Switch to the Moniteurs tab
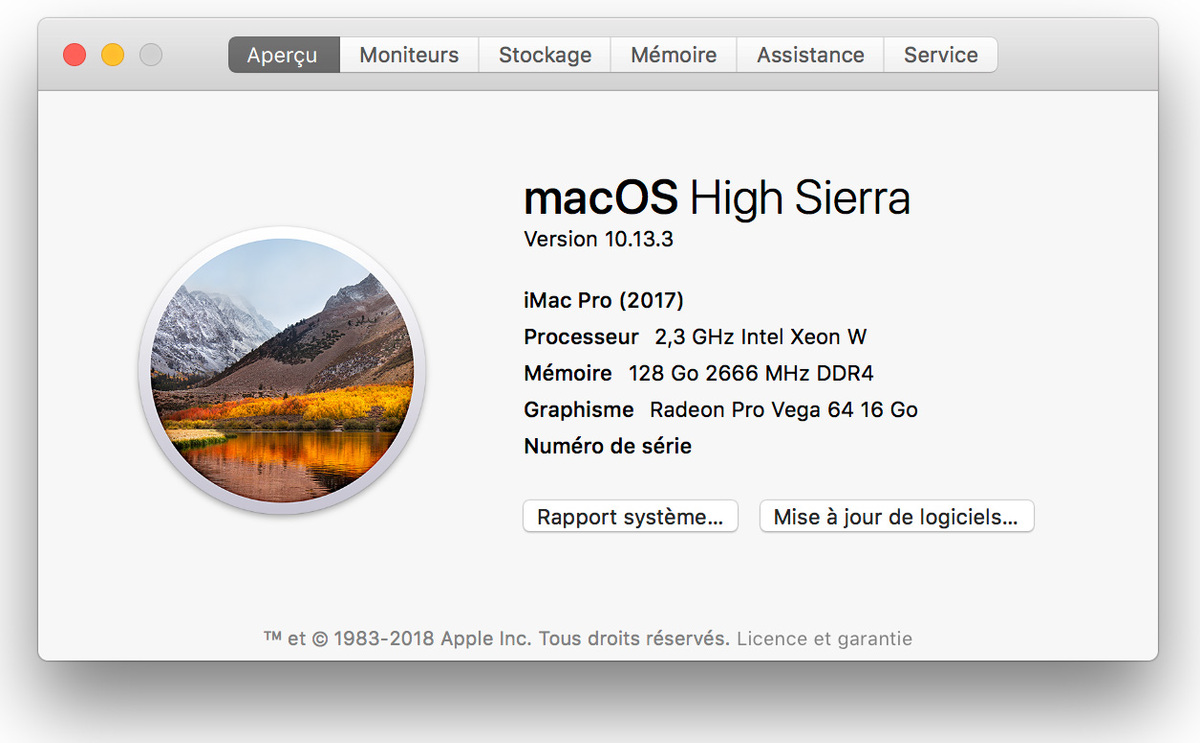This screenshot has height=743, width=1200. pyautogui.click(x=409, y=55)
